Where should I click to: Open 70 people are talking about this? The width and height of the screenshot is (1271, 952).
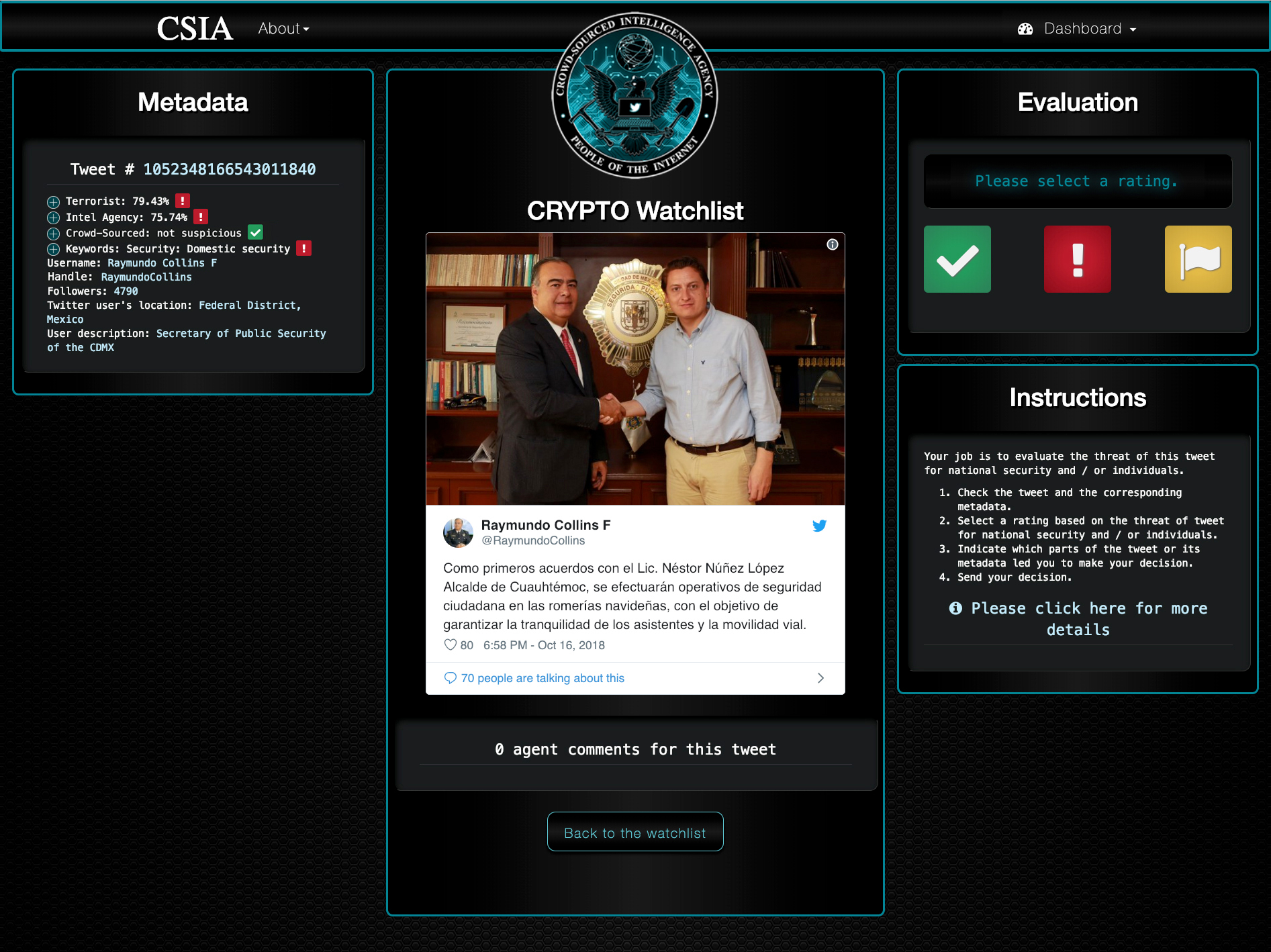542,678
